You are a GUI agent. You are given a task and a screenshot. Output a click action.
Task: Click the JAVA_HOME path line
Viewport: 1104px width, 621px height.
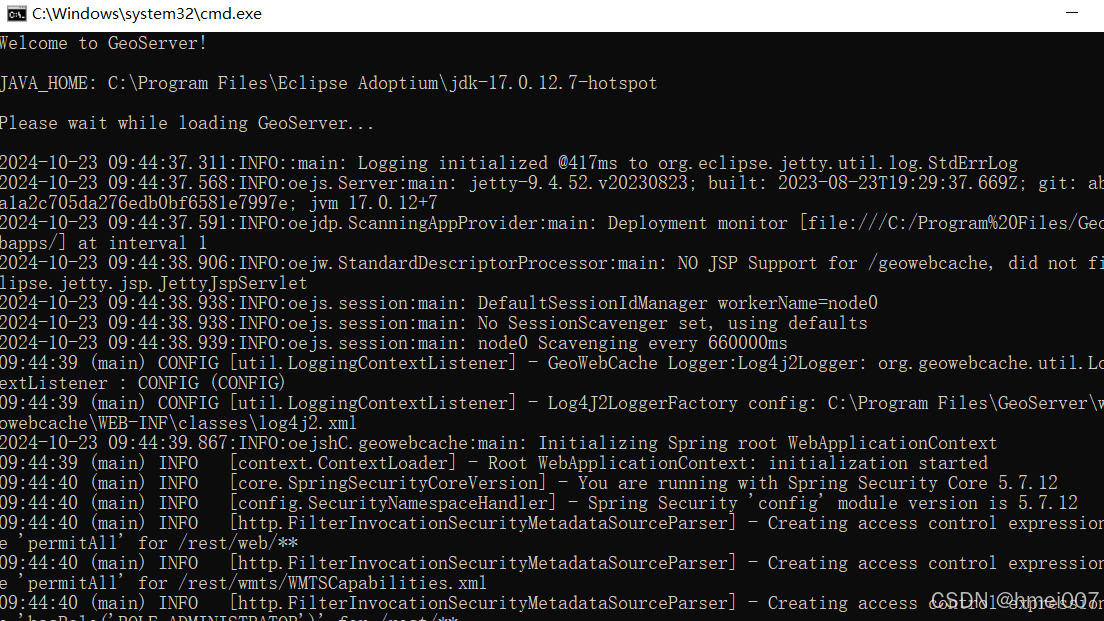click(329, 83)
